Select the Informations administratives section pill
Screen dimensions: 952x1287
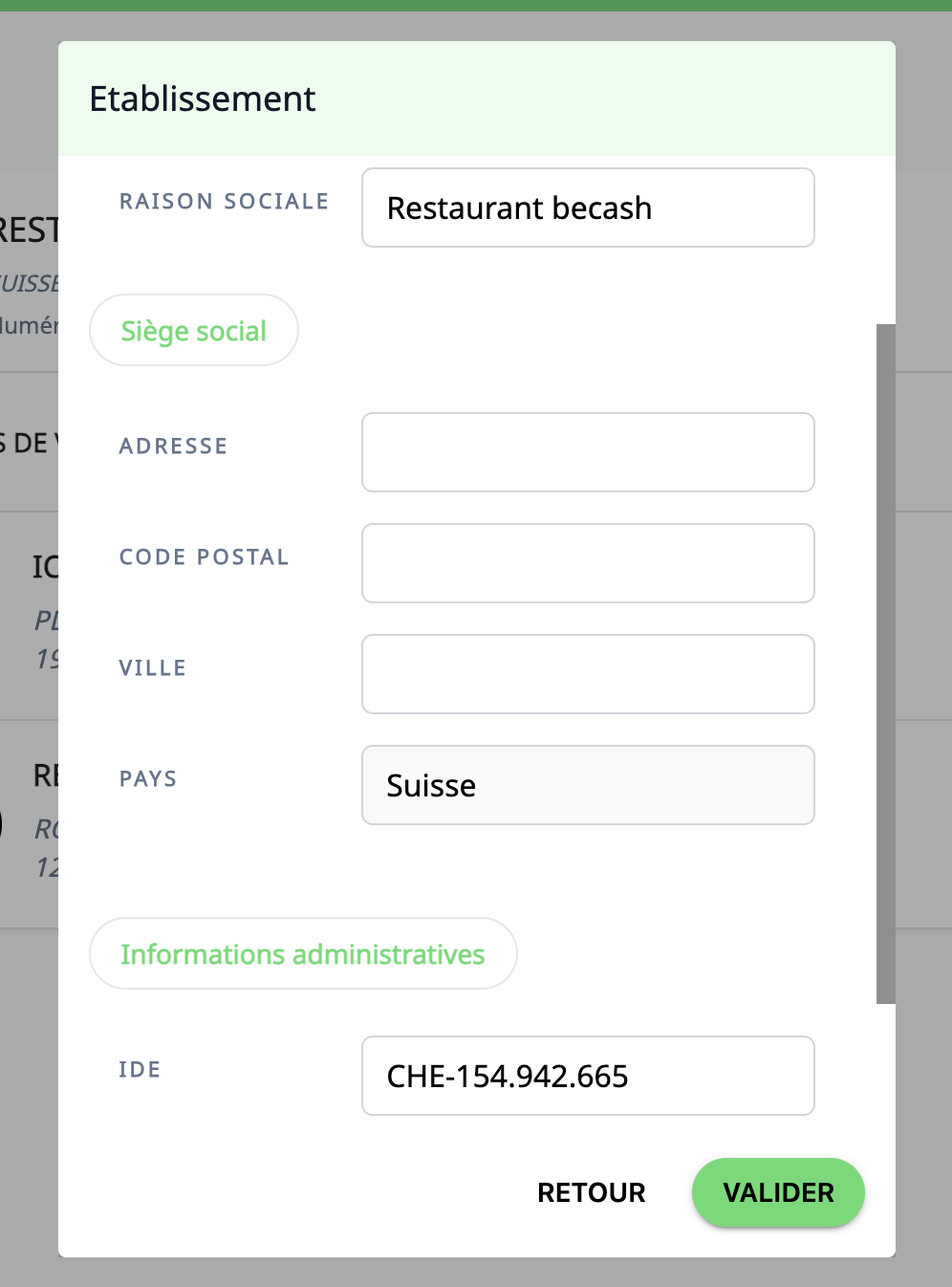click(x=303, y=954)
